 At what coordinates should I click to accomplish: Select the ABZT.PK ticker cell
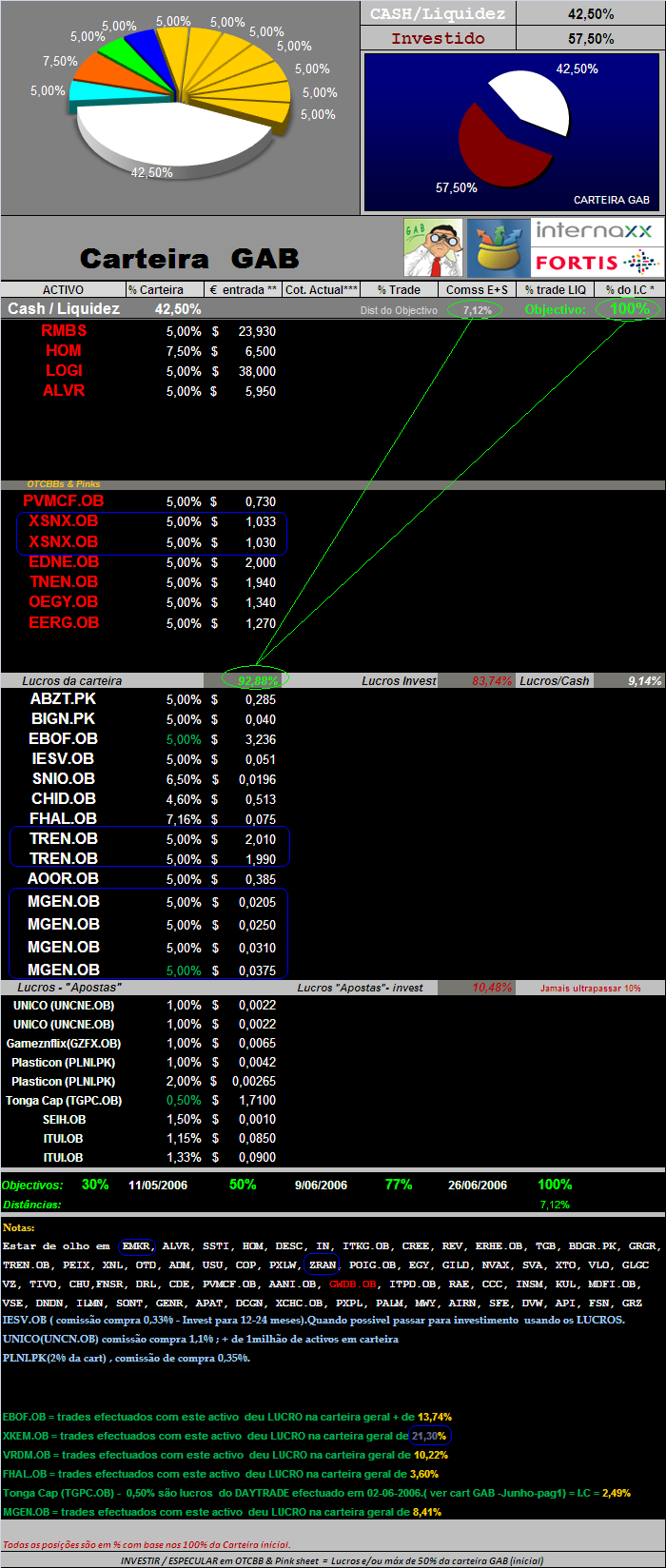64,698
